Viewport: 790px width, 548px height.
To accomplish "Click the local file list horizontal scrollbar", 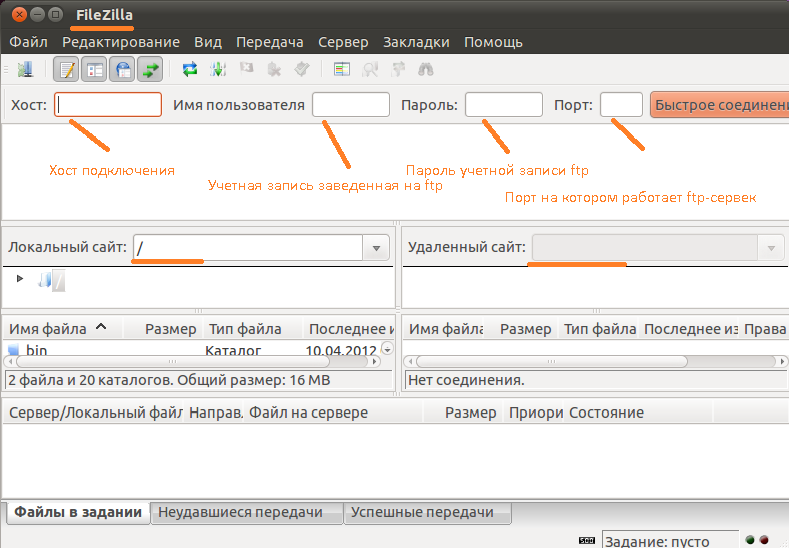I will [x=173, y=362].
